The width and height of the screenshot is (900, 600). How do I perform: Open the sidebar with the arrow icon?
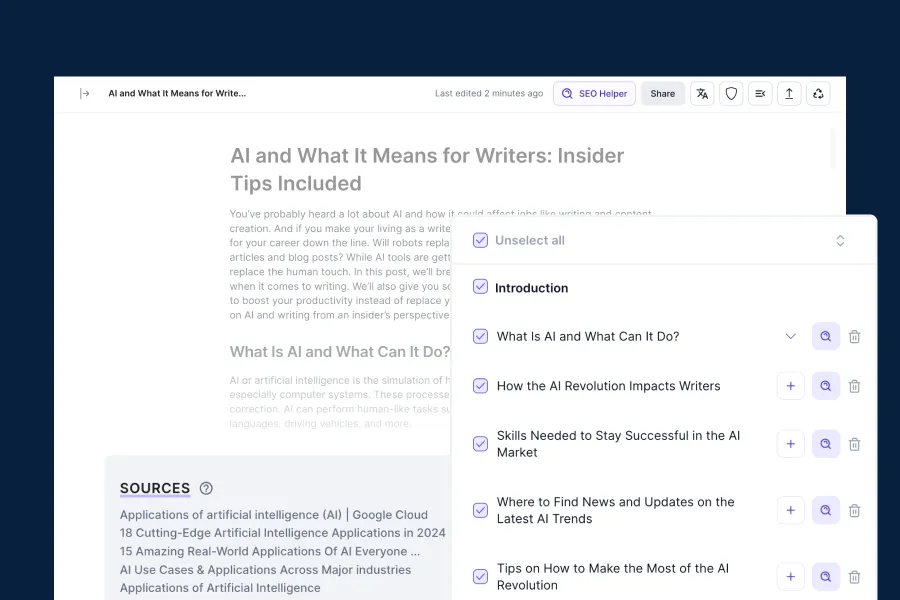pos(84,94)
